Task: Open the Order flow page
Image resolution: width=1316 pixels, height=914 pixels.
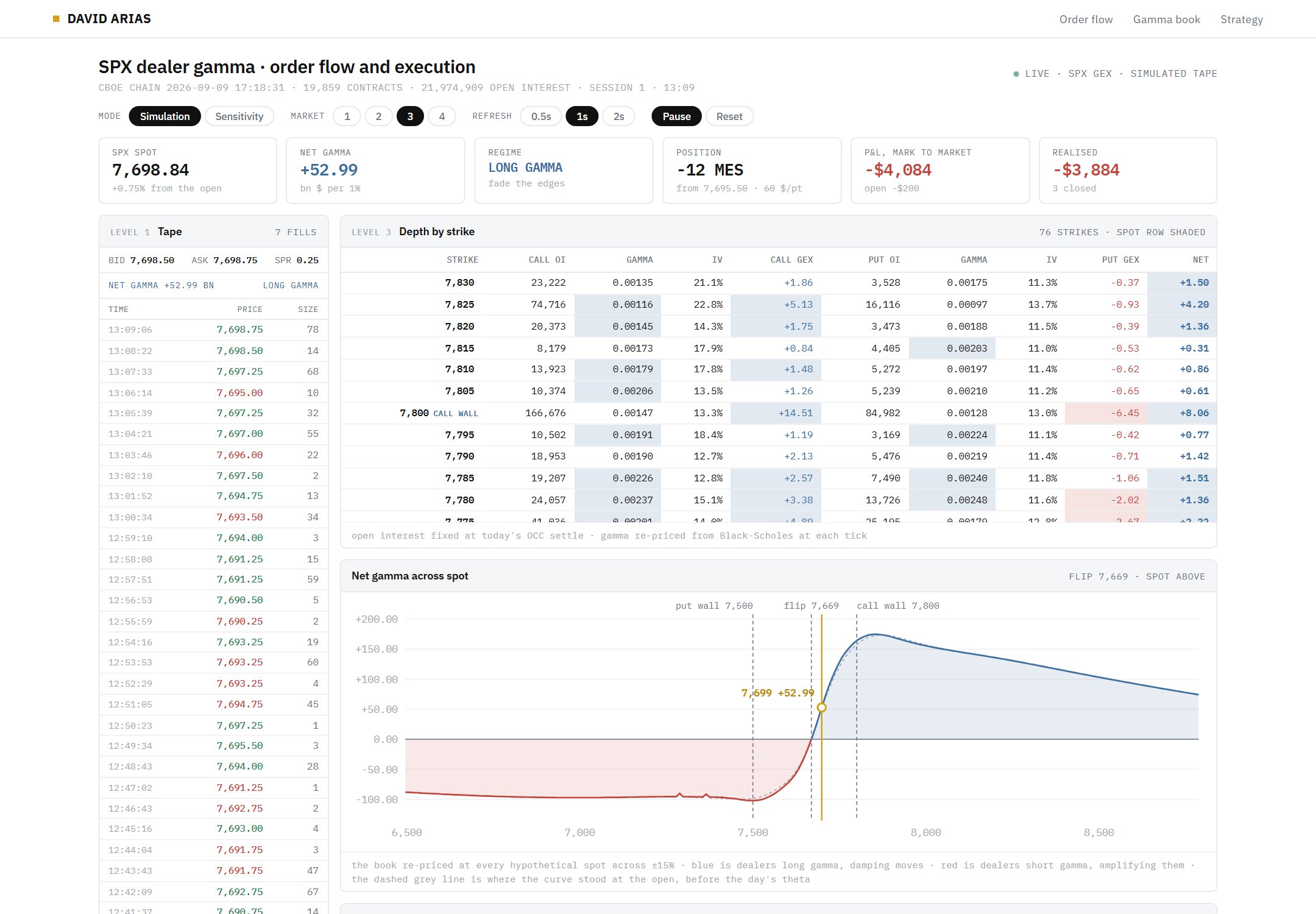Action: pos(1086,19)
